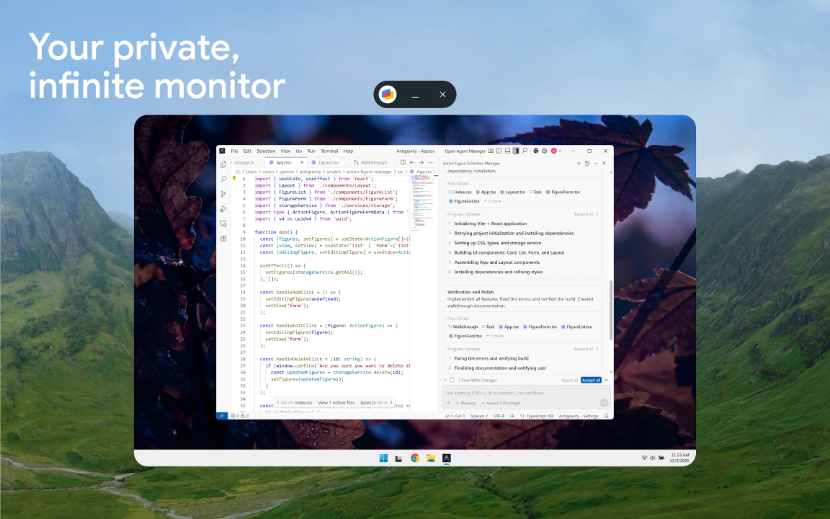Click the lightbulb code action icon
830x519 pixels.
(x=234, y=178)
